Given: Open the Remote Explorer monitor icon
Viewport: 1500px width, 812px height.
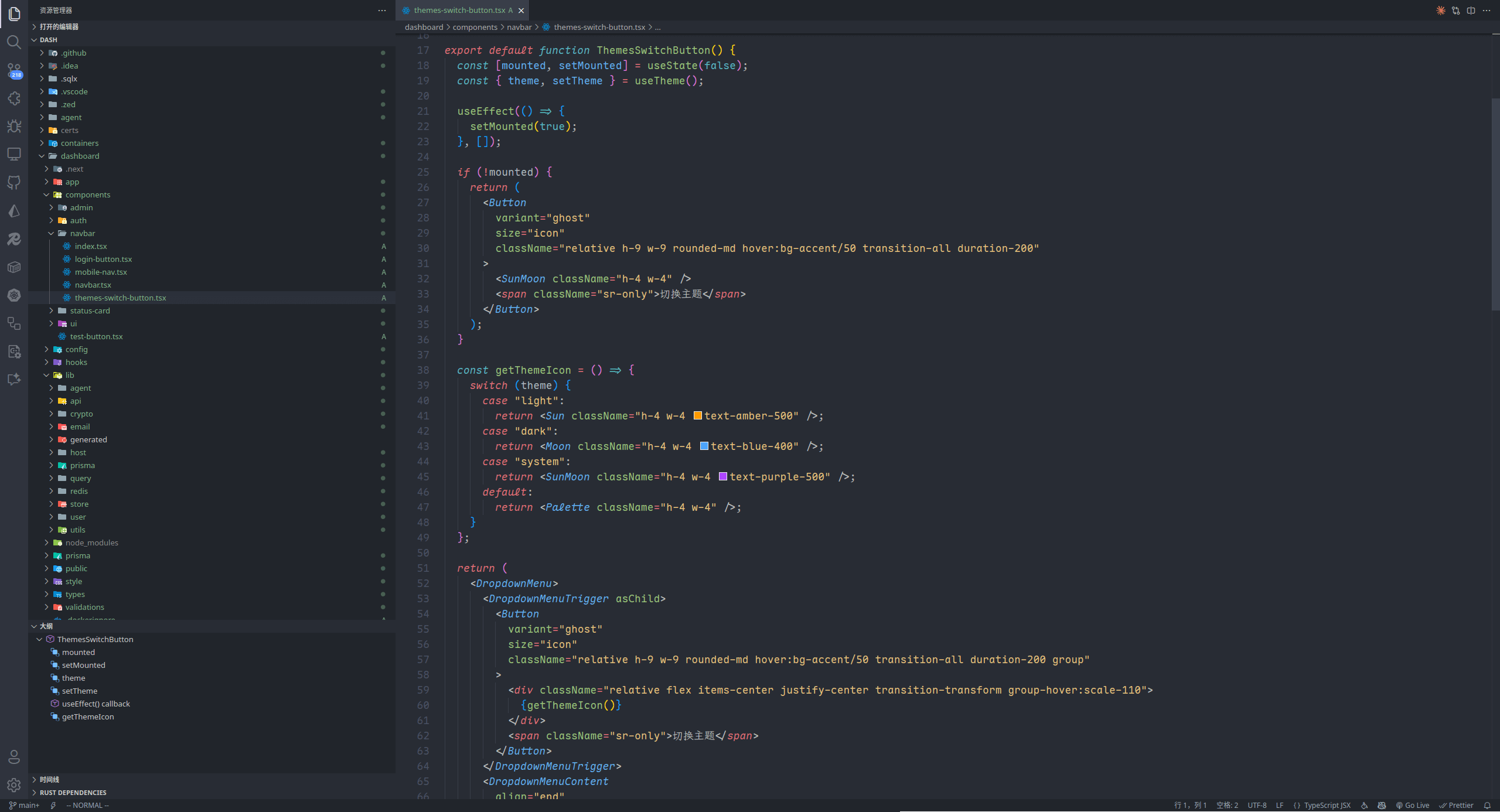Looking at the screenshot, I should tap(14, 154).
